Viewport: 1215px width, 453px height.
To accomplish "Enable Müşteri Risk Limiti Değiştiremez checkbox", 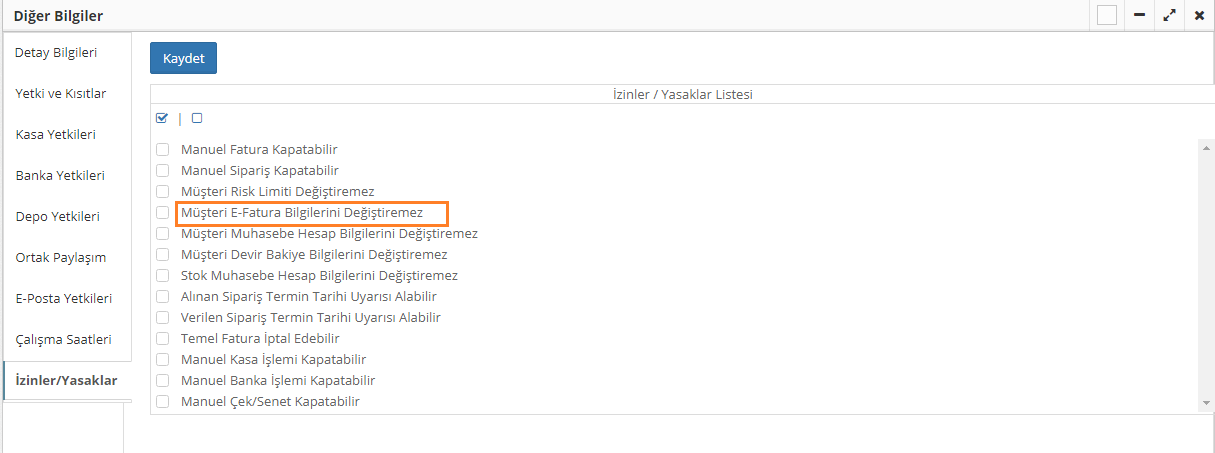I will pyautogui.click(x=162, y=192).
